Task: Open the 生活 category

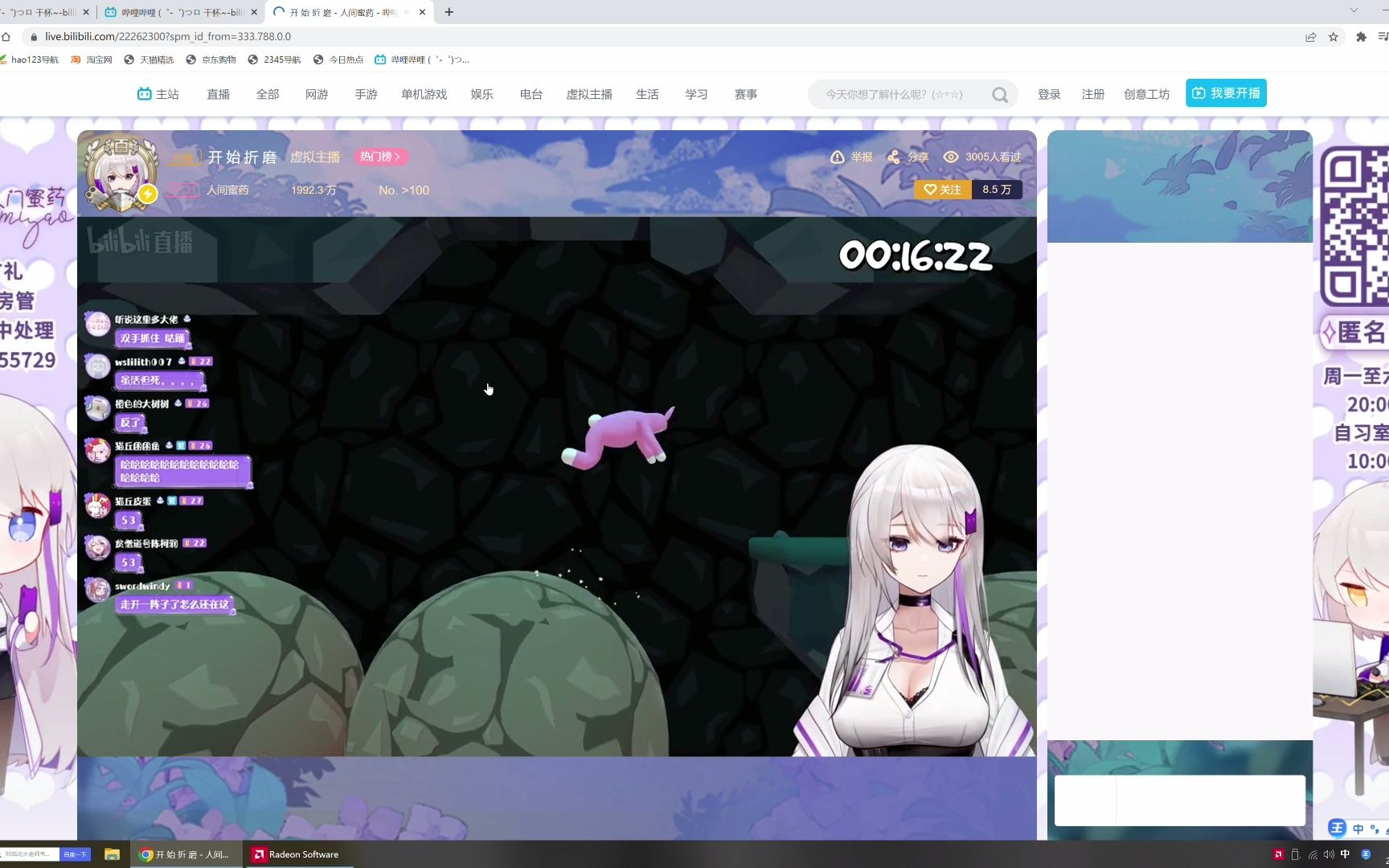Action: [x=647, y=94]
